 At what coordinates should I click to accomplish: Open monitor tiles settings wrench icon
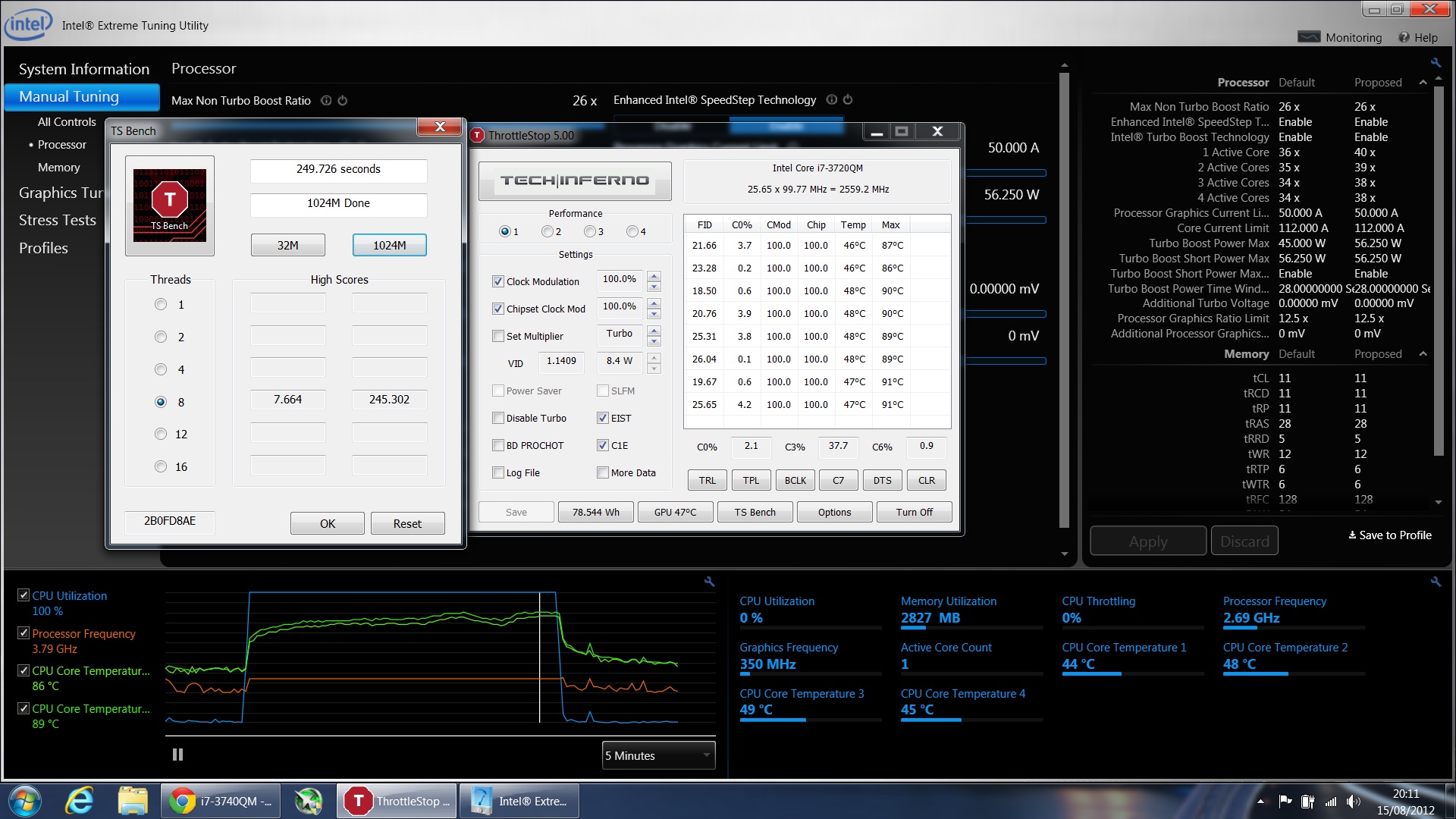[x=1436, y=582]
